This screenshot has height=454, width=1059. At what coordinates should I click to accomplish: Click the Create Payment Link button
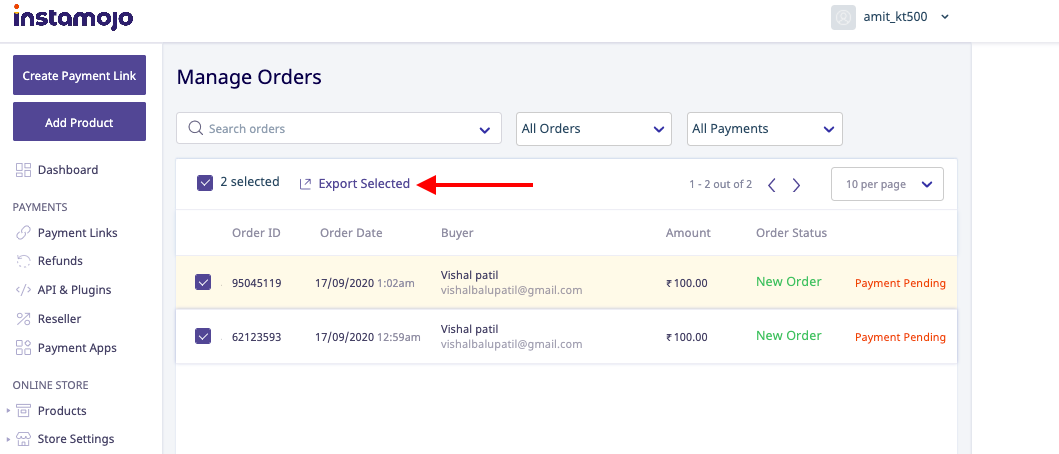pos(80,75)
